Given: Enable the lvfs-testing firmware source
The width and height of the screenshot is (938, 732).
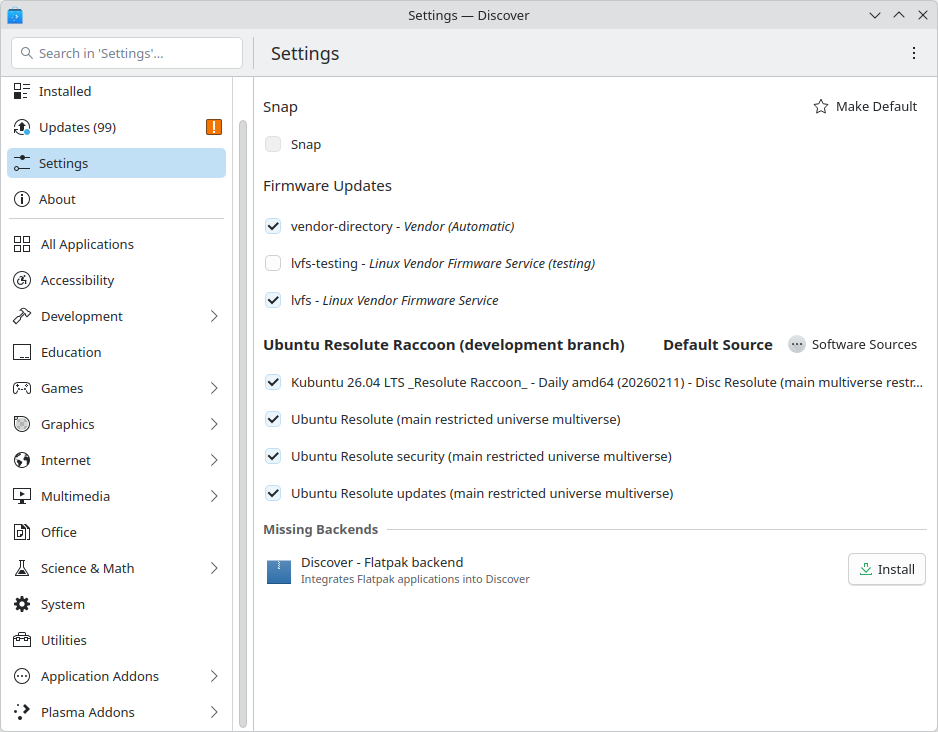Looking at the screenshot, I should [x=273, y=263].
